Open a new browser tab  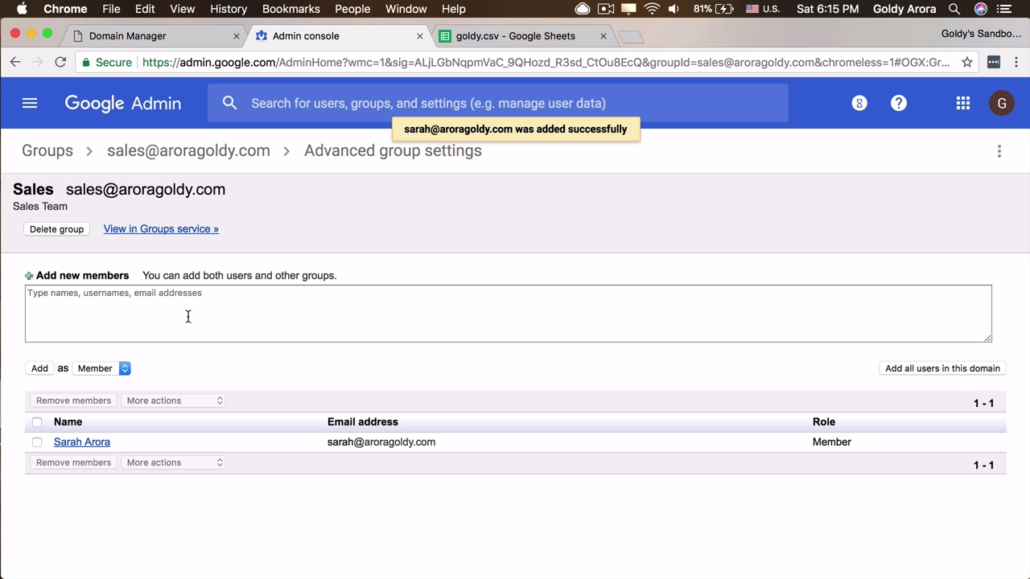point(631,37)
